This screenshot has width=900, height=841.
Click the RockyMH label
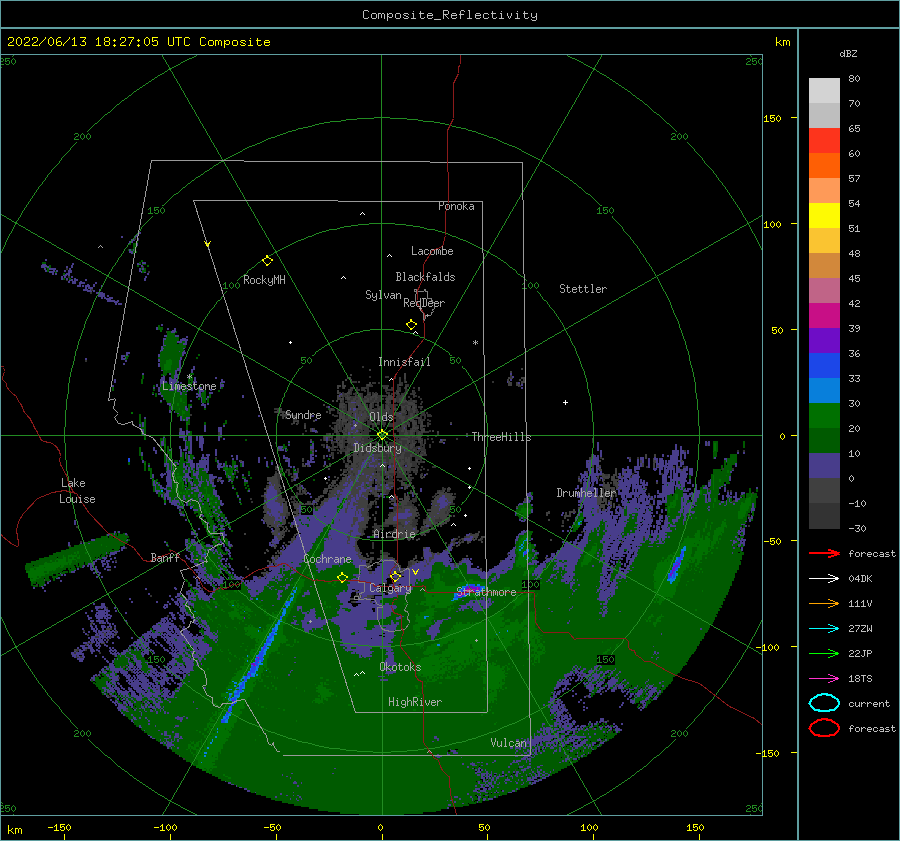pos(264,280)
